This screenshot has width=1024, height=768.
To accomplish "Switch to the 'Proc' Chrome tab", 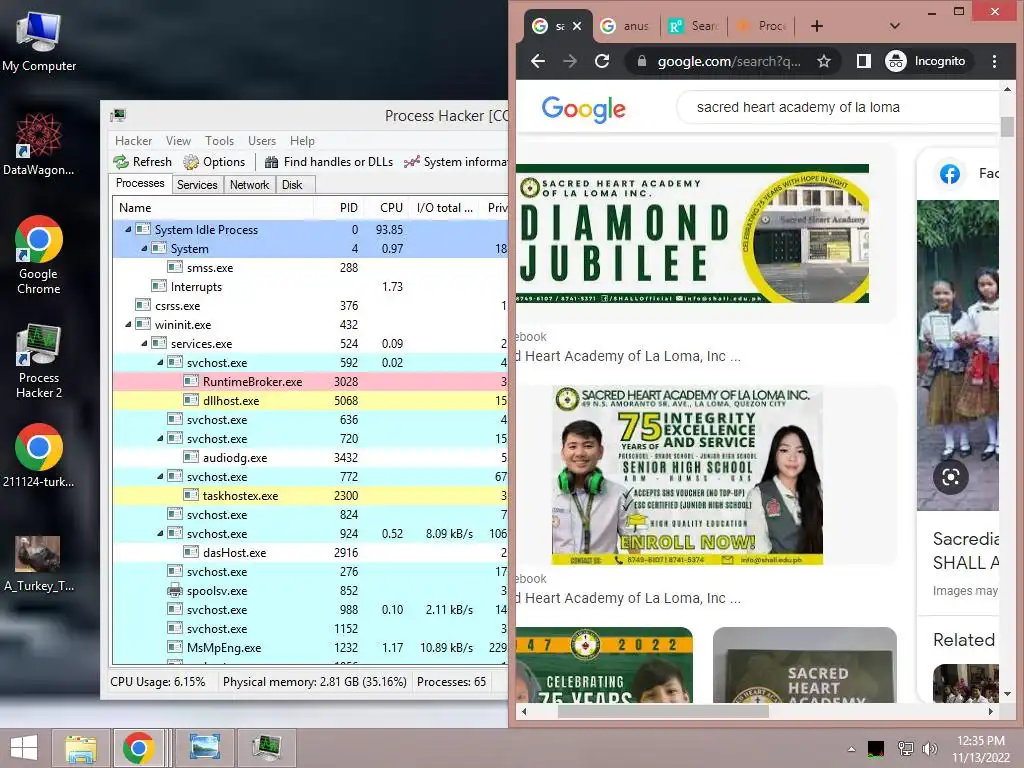I will (761, 26).
